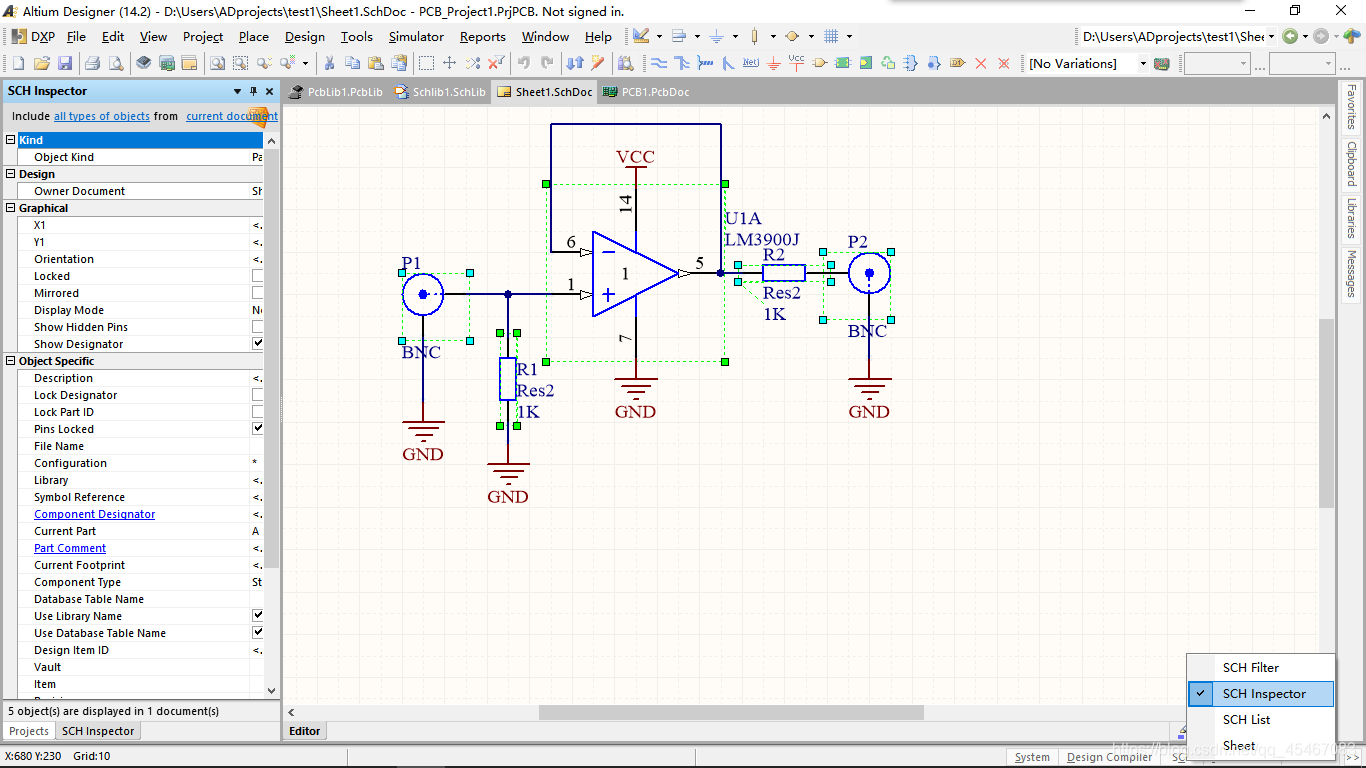Image resolution: width=1366 pixels, height=768 pixels.
Task: Click the all types of objects link
Action: [102, 116]
